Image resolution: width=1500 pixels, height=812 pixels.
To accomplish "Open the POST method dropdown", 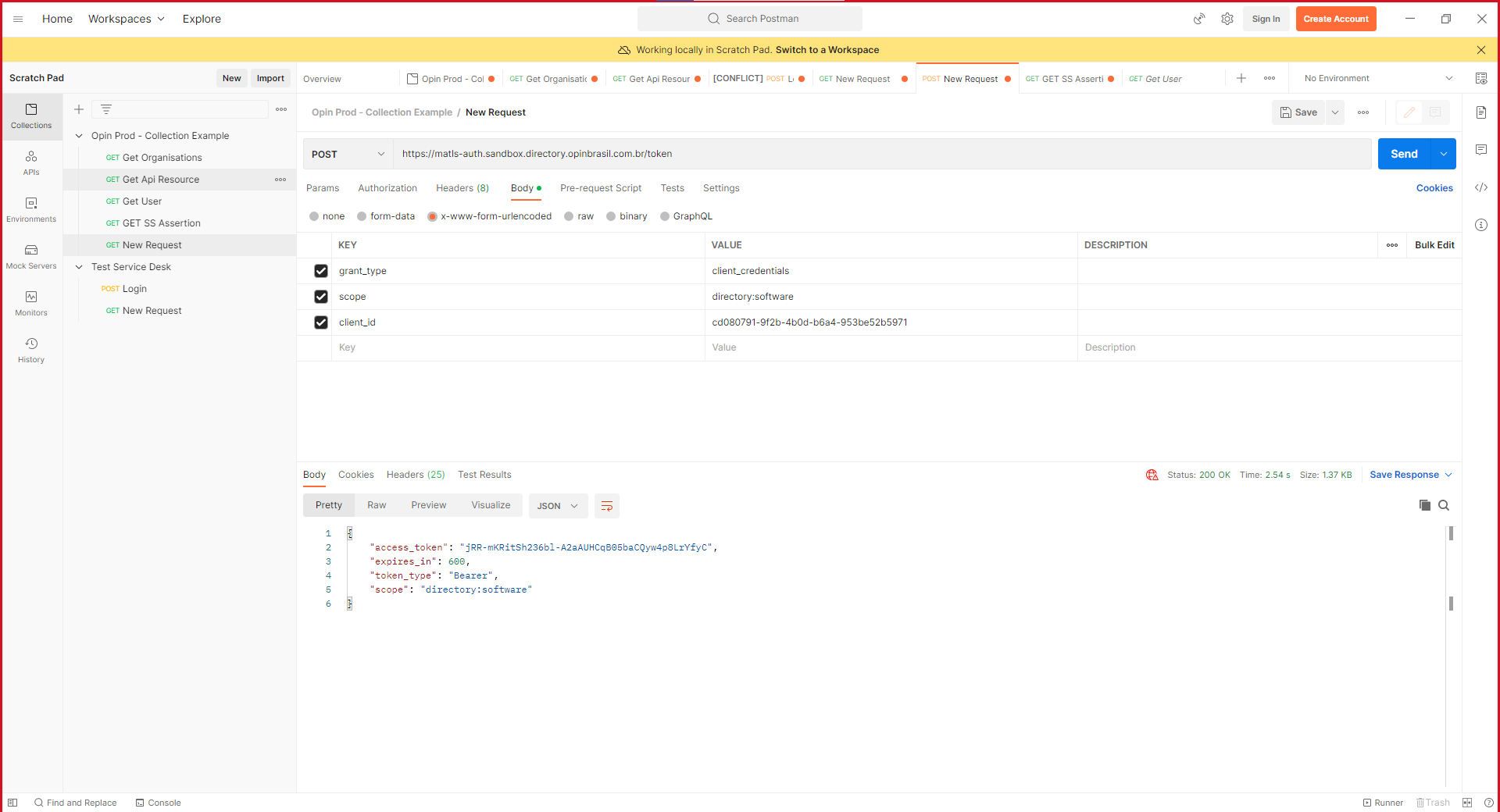I will 348,154.
